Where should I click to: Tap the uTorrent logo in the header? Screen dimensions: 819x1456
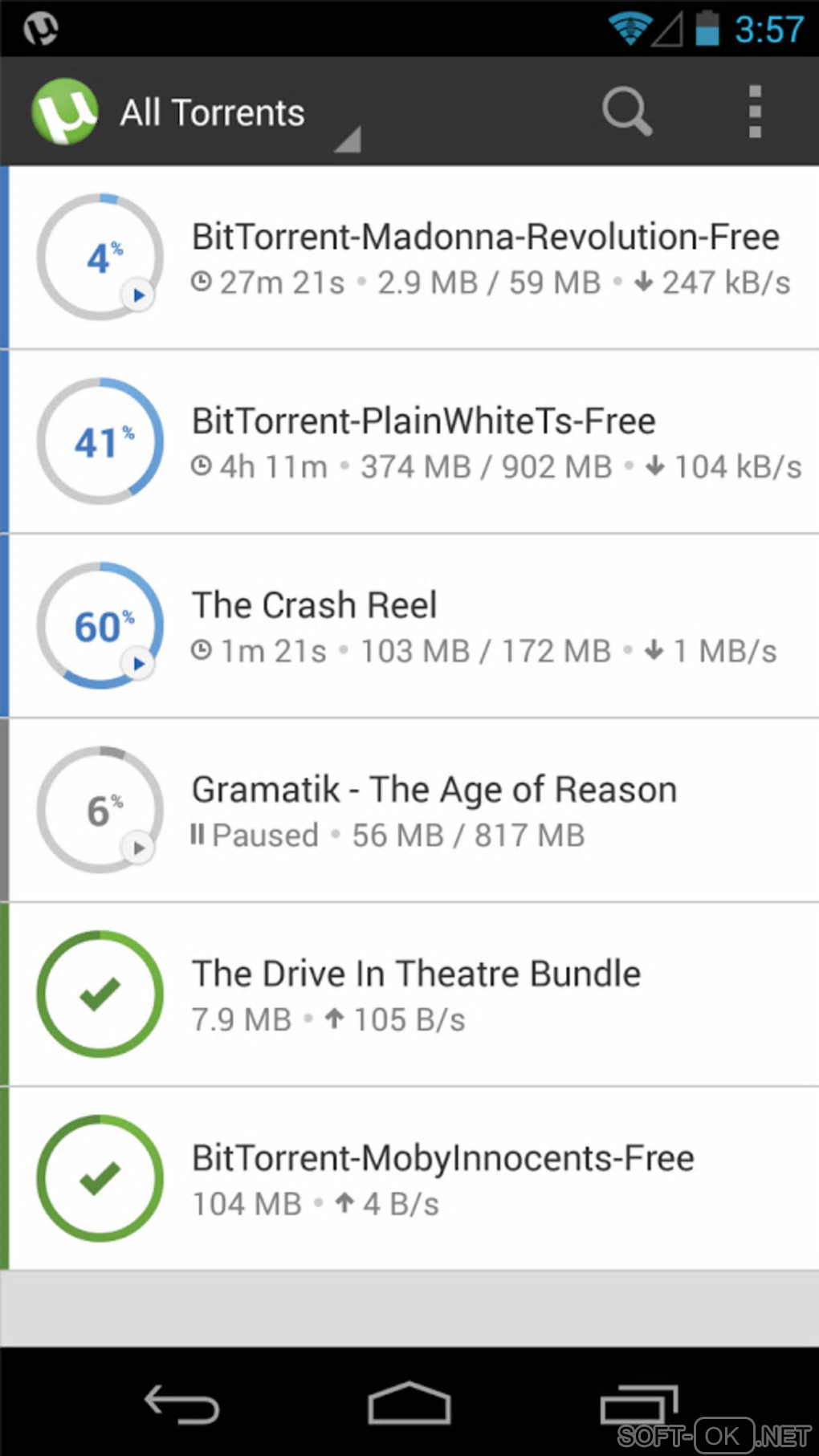(x=65, y=112)
